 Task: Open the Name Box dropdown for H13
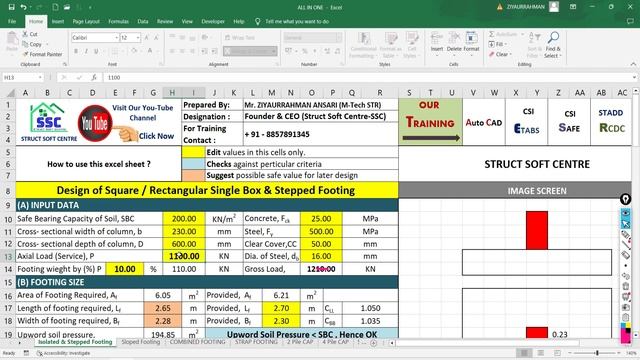[x=40, y=77]
